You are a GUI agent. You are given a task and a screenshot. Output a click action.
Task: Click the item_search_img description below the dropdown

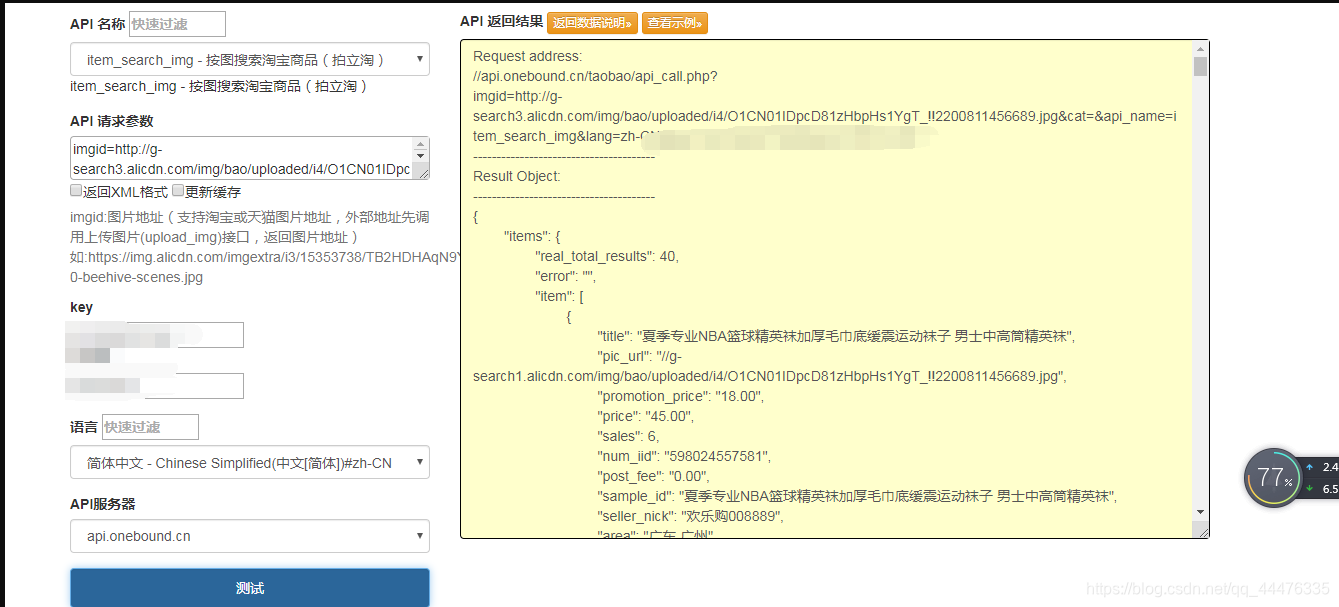219,86
